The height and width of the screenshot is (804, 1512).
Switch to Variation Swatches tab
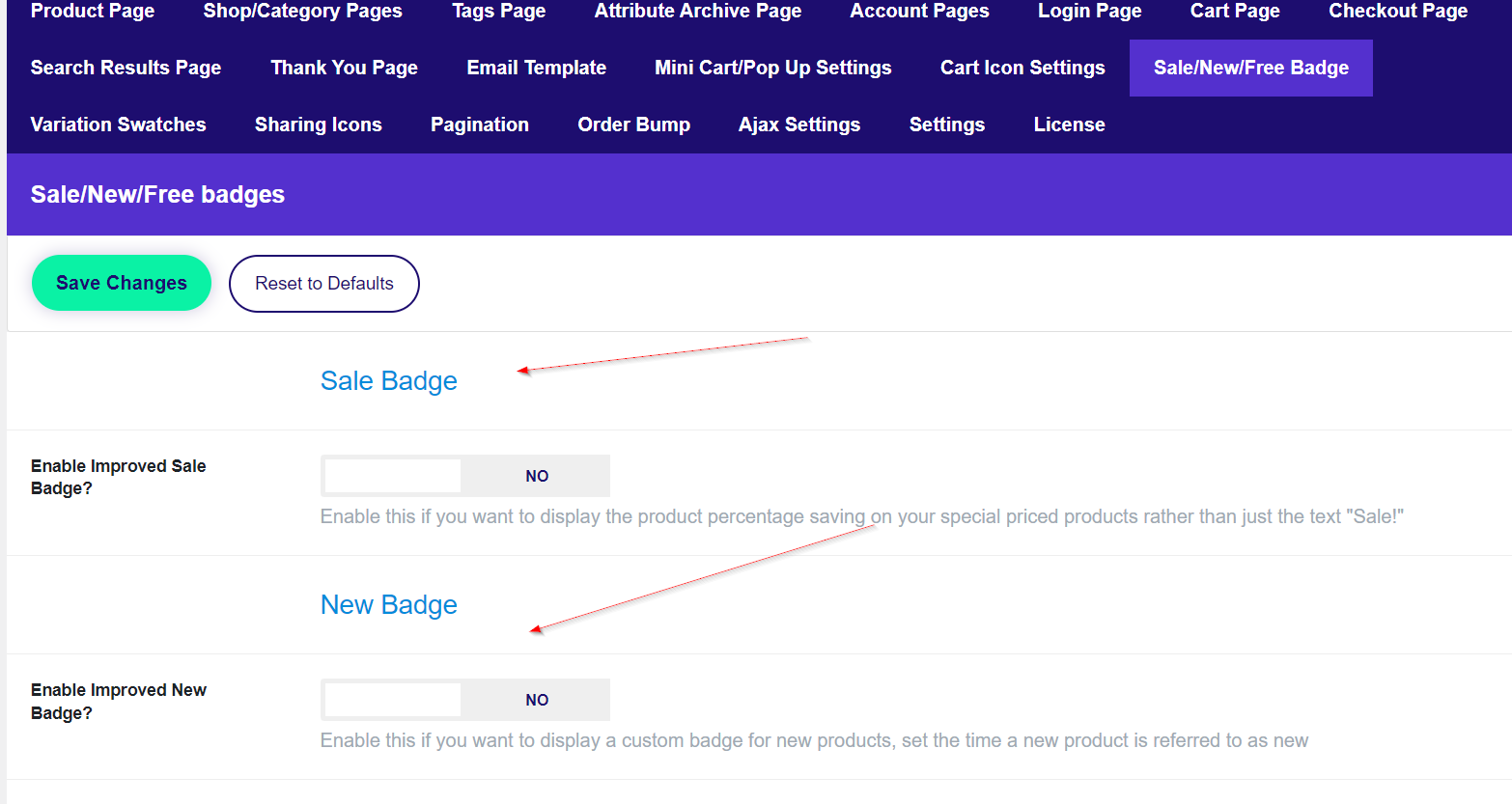pos(118,125)
